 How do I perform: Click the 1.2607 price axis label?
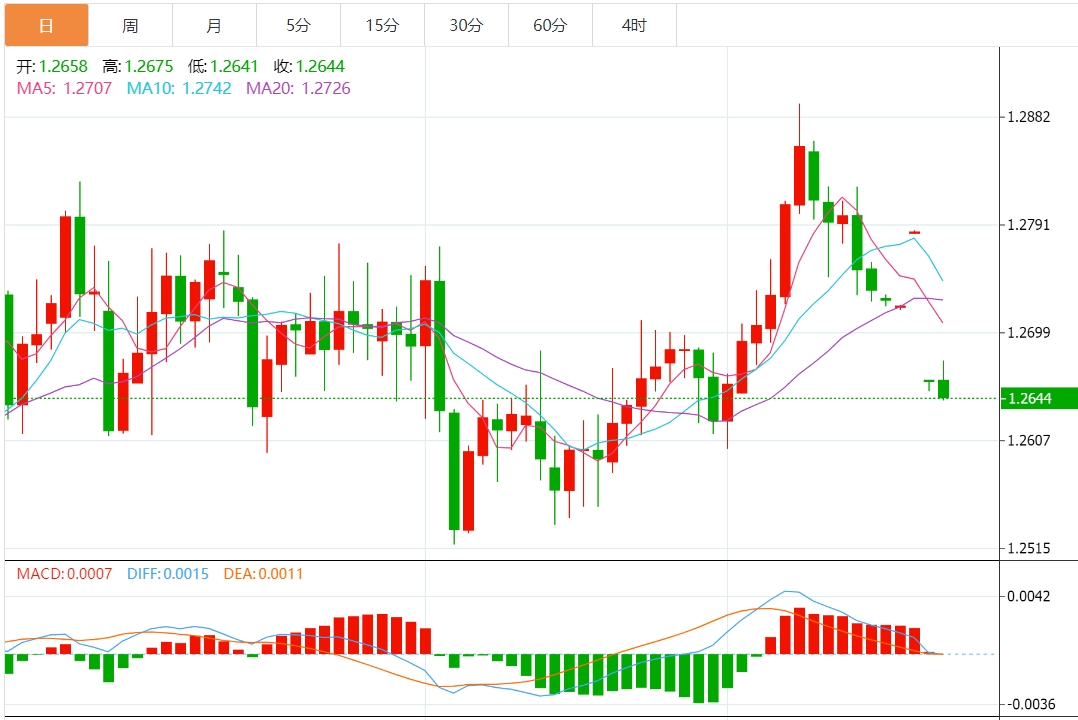(x=1028, y=440)
